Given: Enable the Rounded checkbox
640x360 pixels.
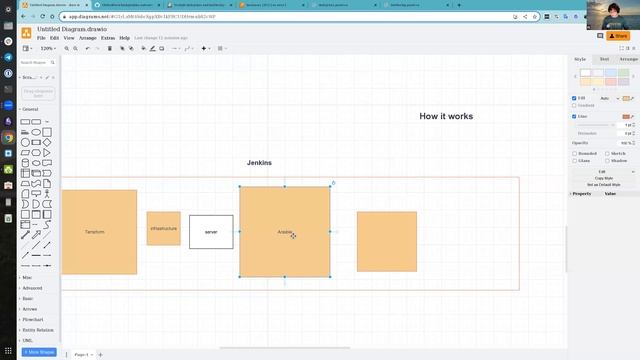Looking at the screenshot, I should 575,153.
